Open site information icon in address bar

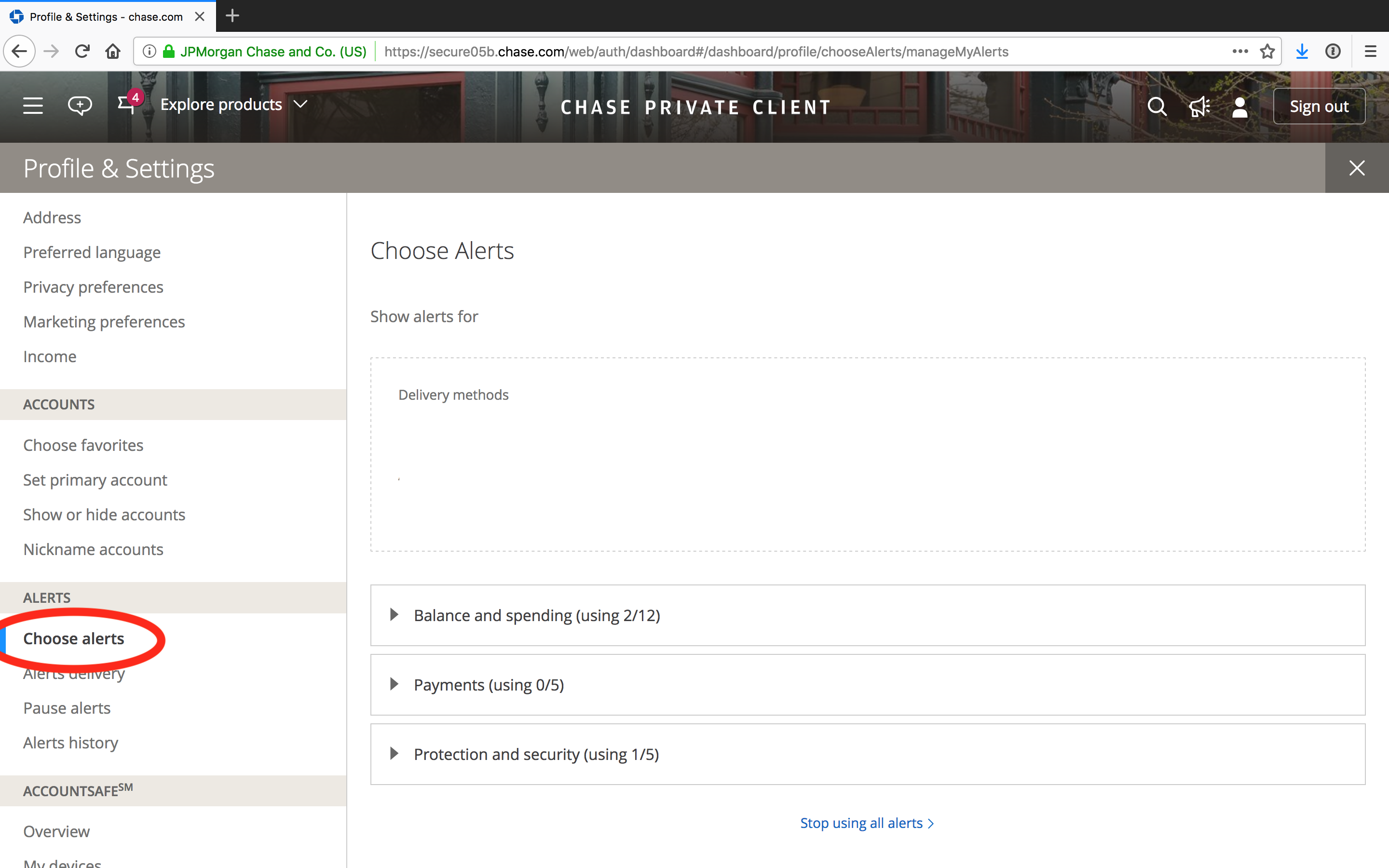point(149,52)
